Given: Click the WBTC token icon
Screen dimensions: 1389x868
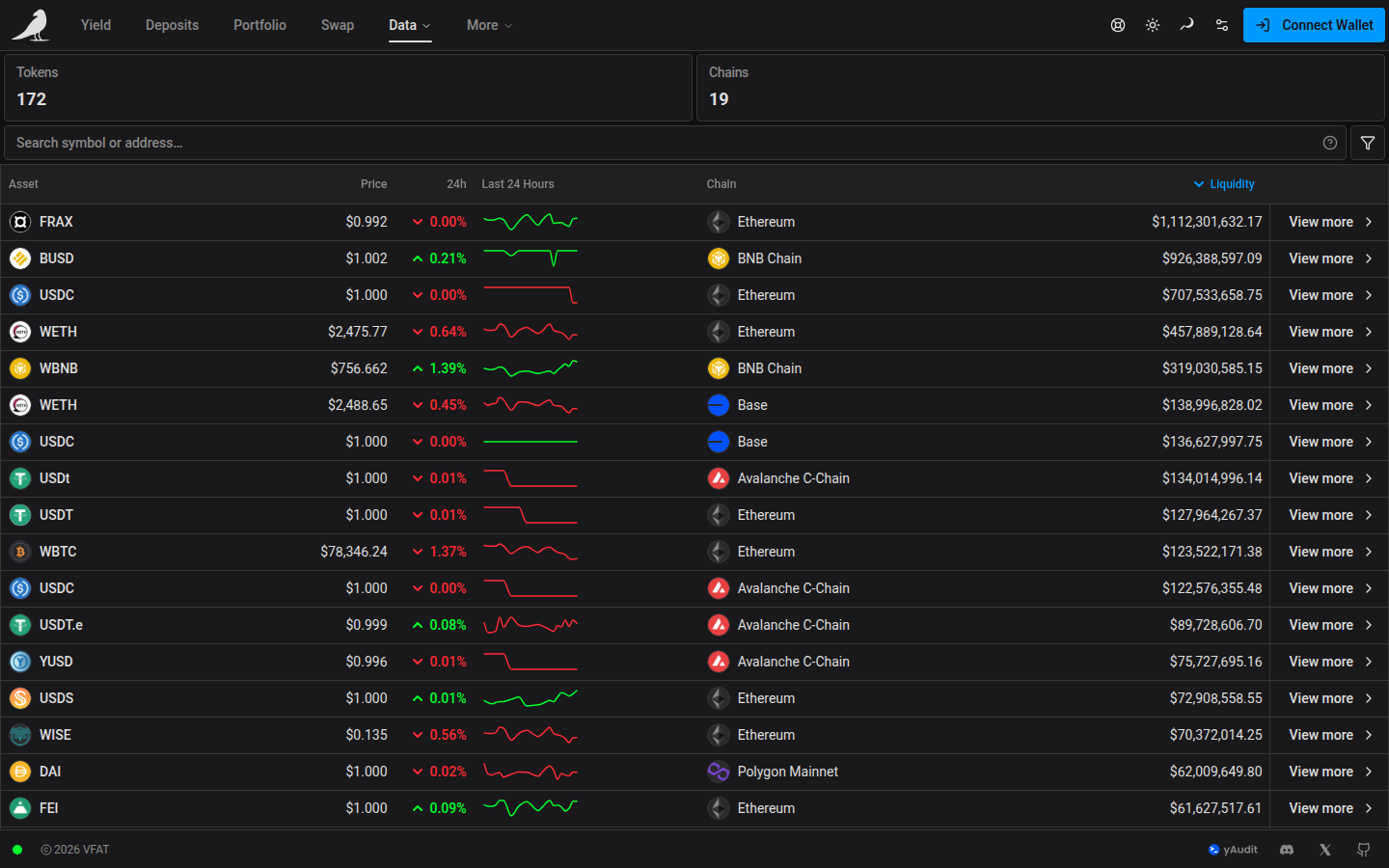Looking at the screenshot, I should [x=20, y=552].
